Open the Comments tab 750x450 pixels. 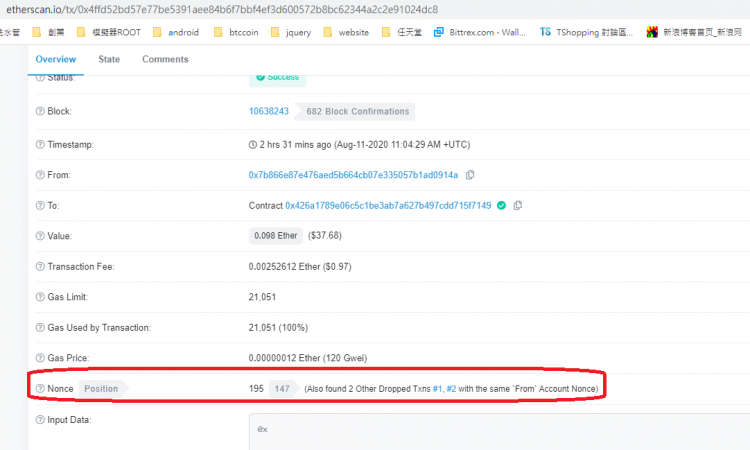click(165, 59)
